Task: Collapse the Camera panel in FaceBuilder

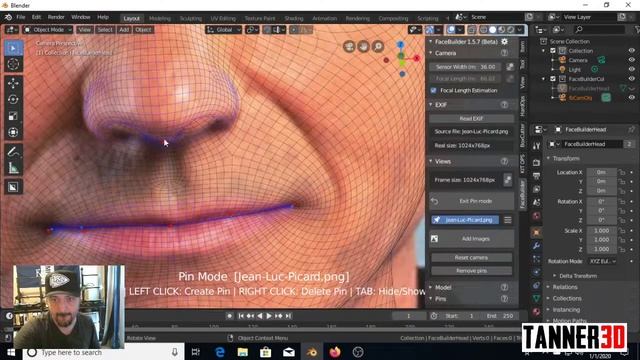Action: tap(431, 53)
